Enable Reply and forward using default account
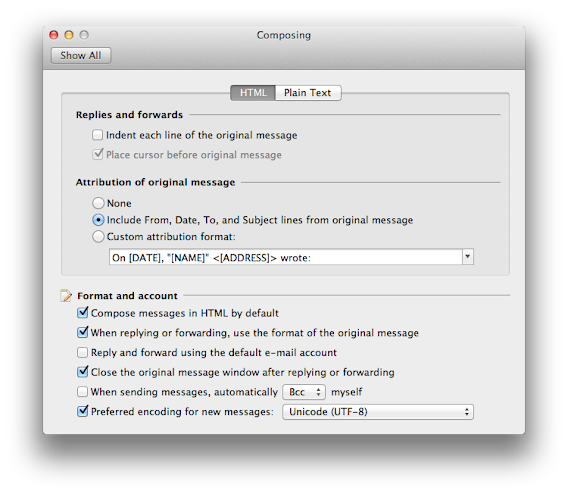The height and width of the screenshot is (494, 568). pos(83,352)
